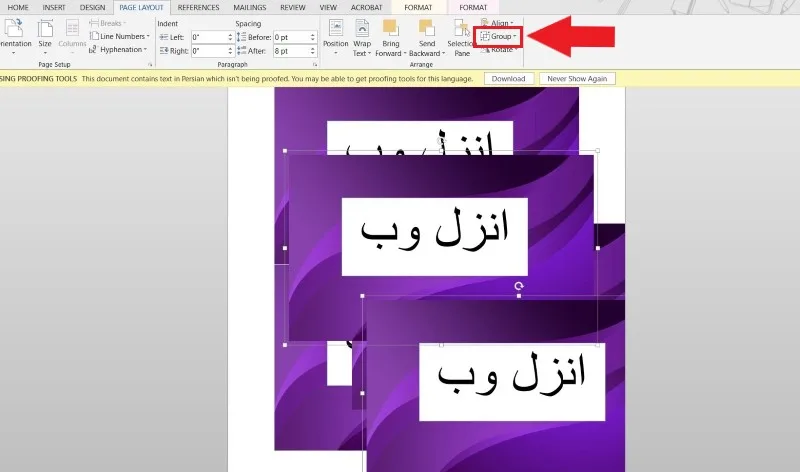Click the Spacing After input field
Image resolution: width=800 pixels, height=472 pixels.
pos(291,51)
